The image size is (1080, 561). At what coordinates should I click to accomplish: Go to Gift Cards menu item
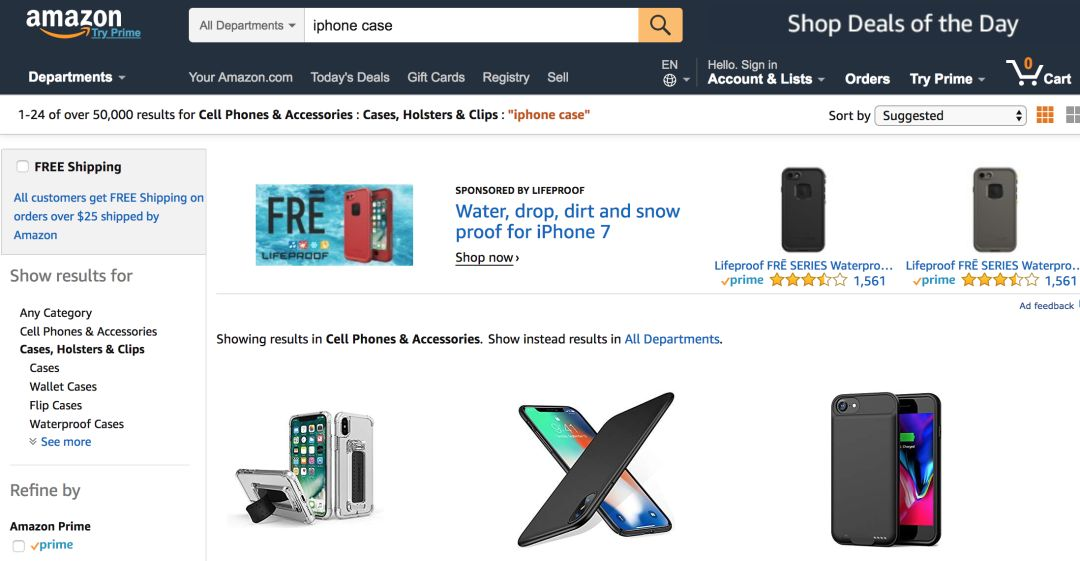(436, 77)
